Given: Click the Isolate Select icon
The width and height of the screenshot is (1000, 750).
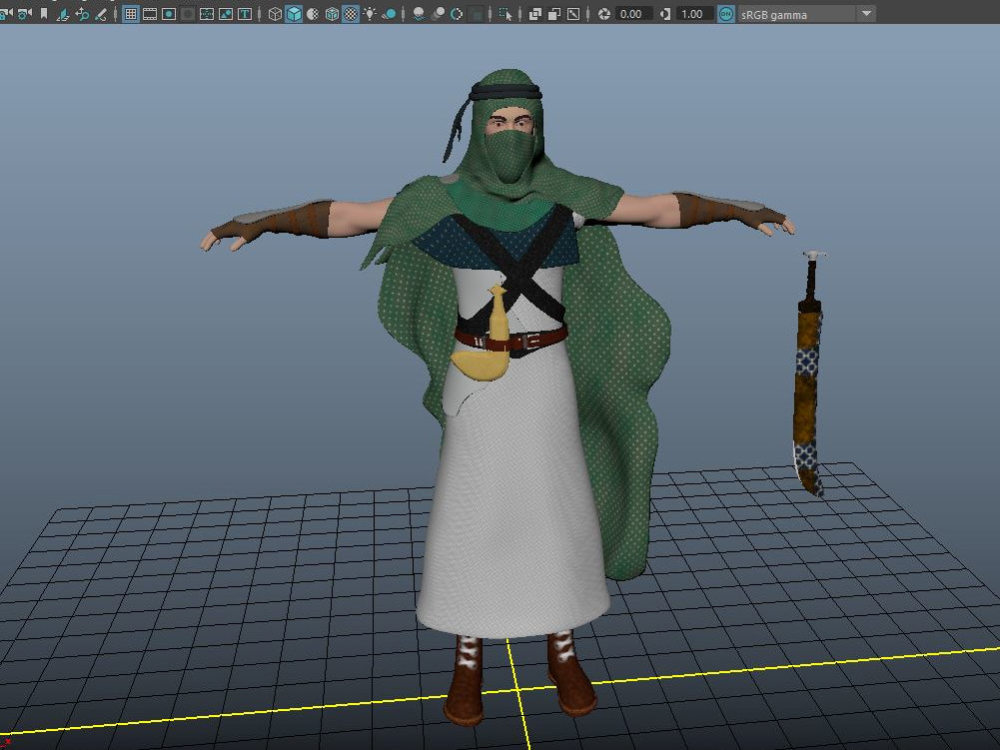Looking at the screenshot, I should 506,13.
